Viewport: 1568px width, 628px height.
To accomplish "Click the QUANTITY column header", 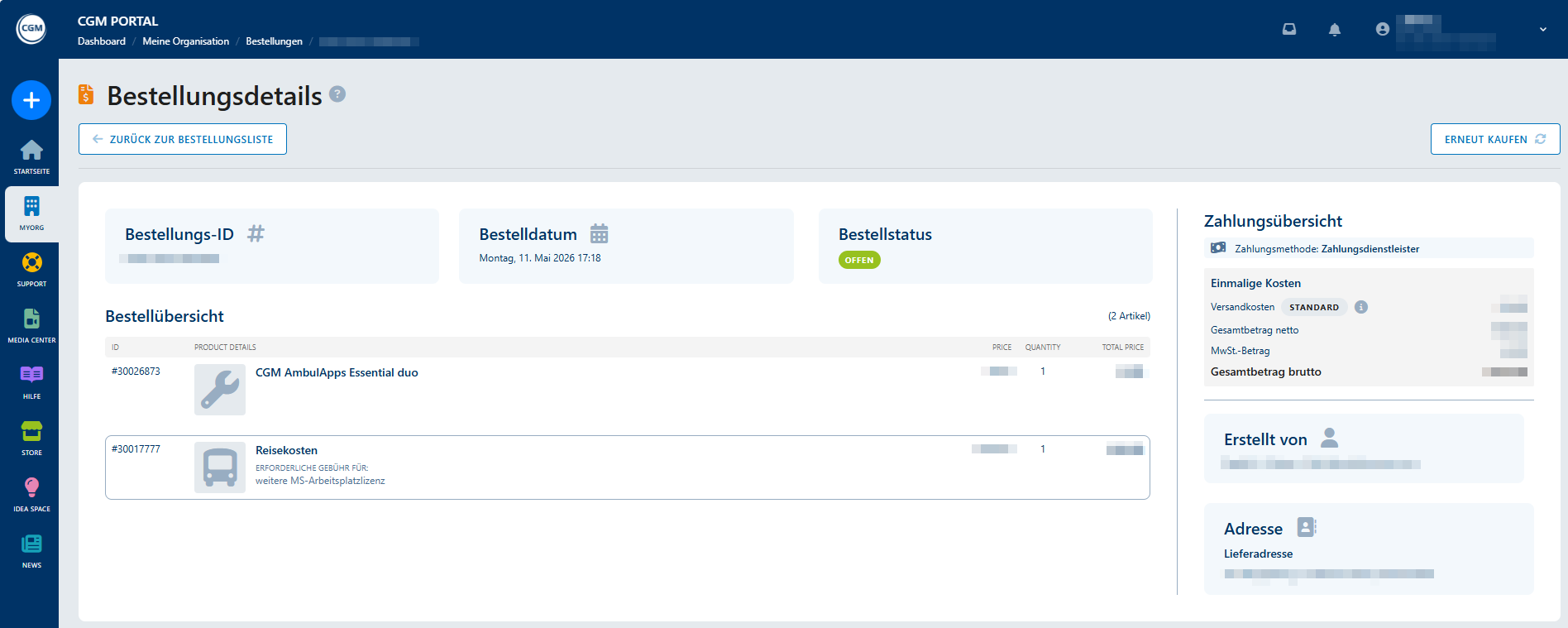I will (1043, 348).
